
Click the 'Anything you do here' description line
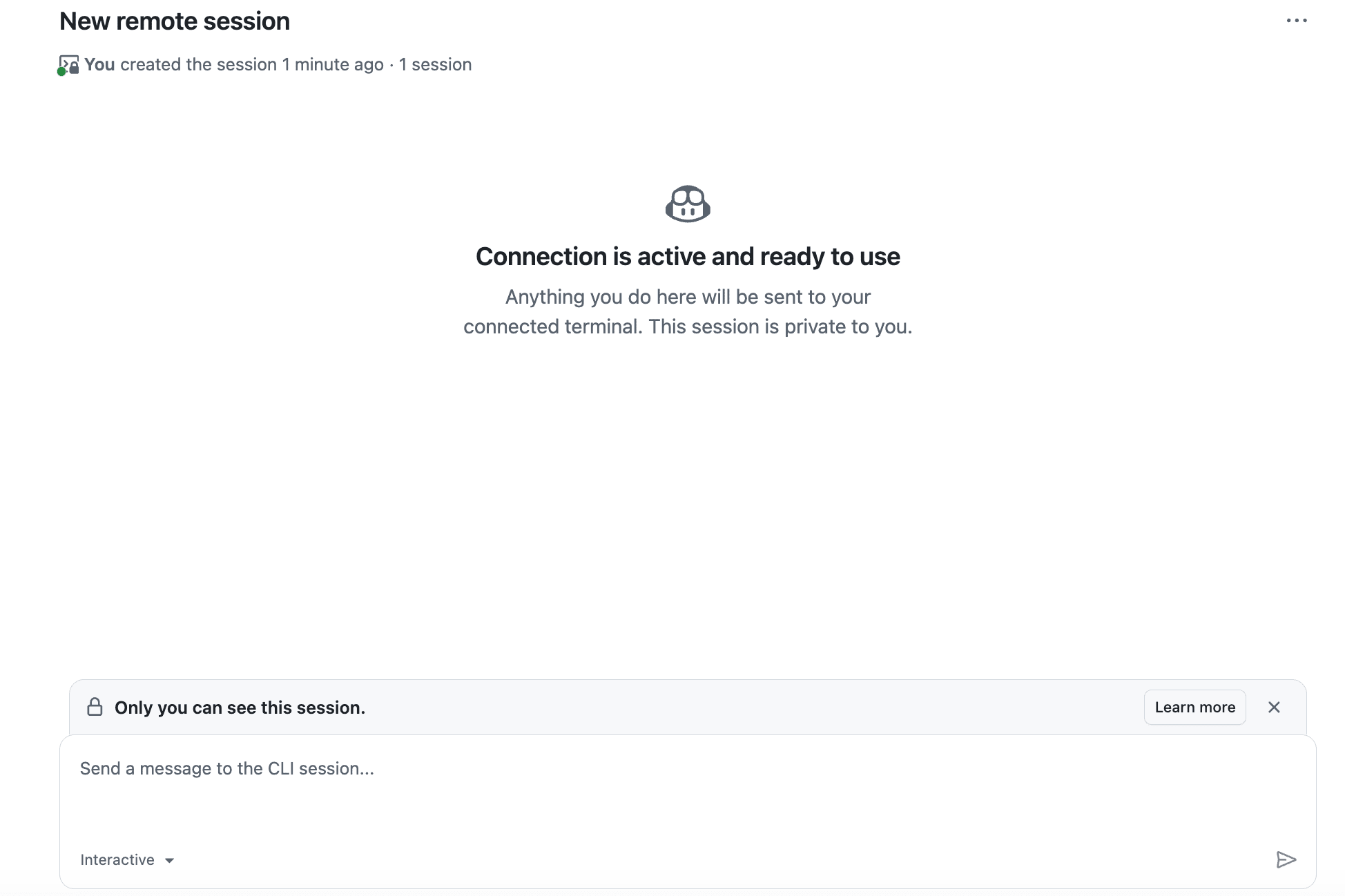pos(688,297)
